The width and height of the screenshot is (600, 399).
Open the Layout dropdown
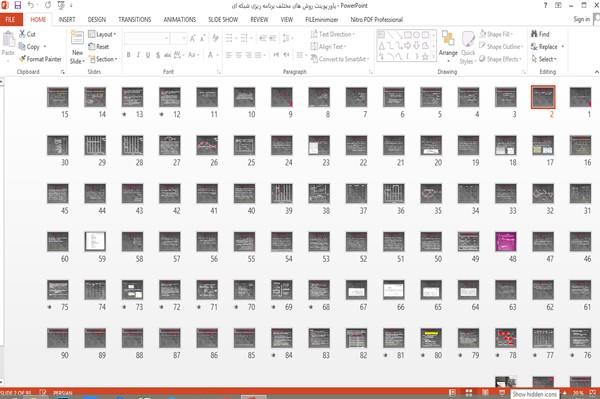(102, 34)
